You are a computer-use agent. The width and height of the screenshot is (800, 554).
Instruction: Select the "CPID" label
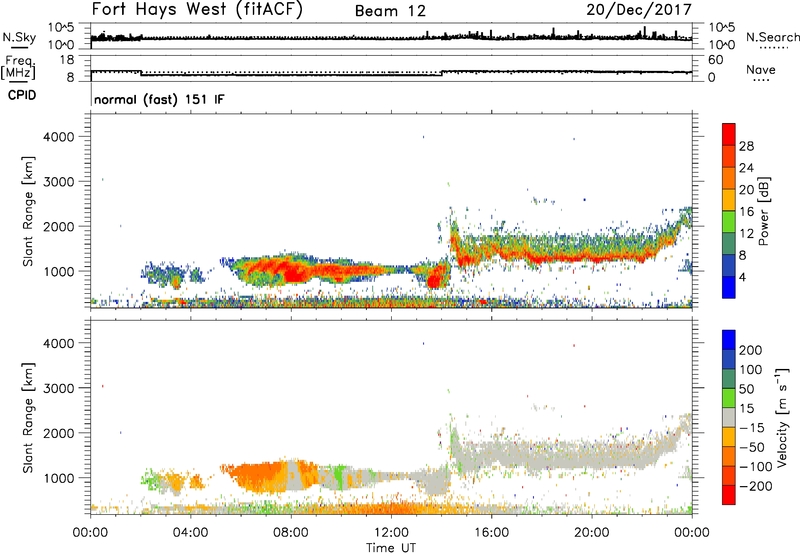pyautogui.click(x=22, y=95)
